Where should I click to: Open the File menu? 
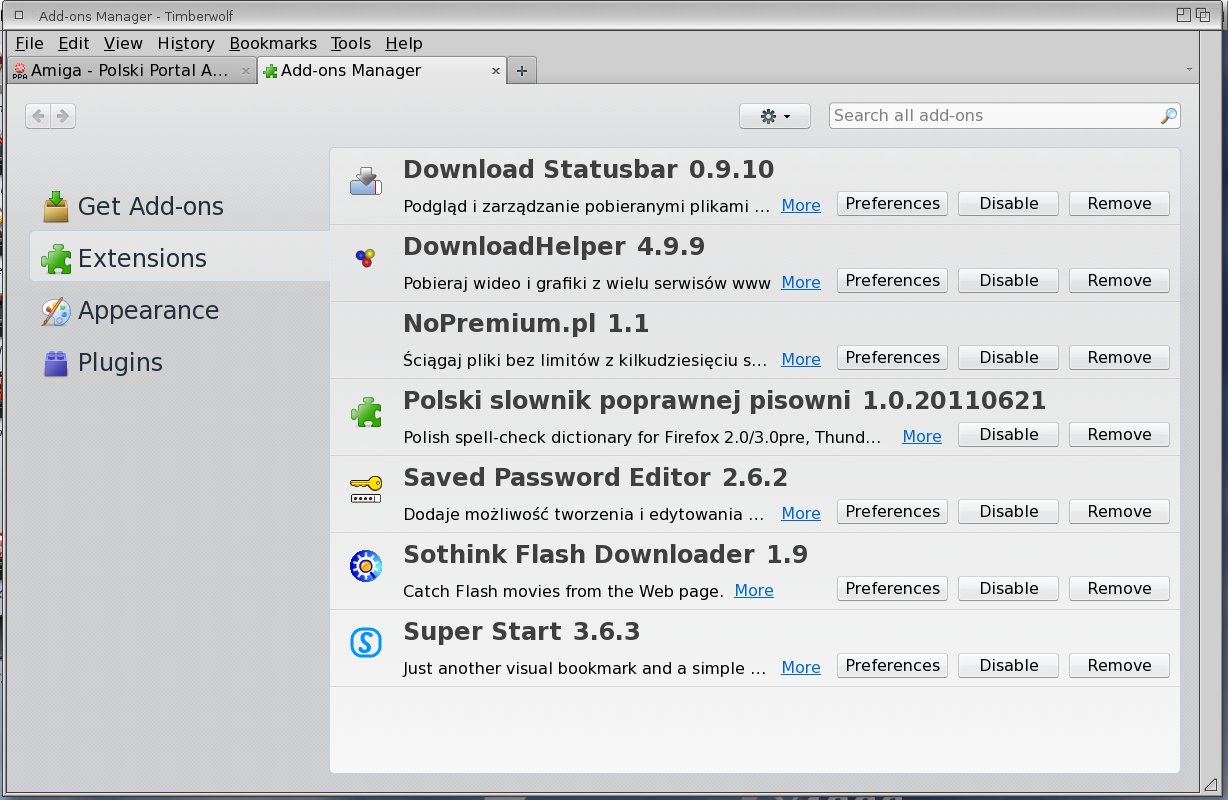[29, 43]
